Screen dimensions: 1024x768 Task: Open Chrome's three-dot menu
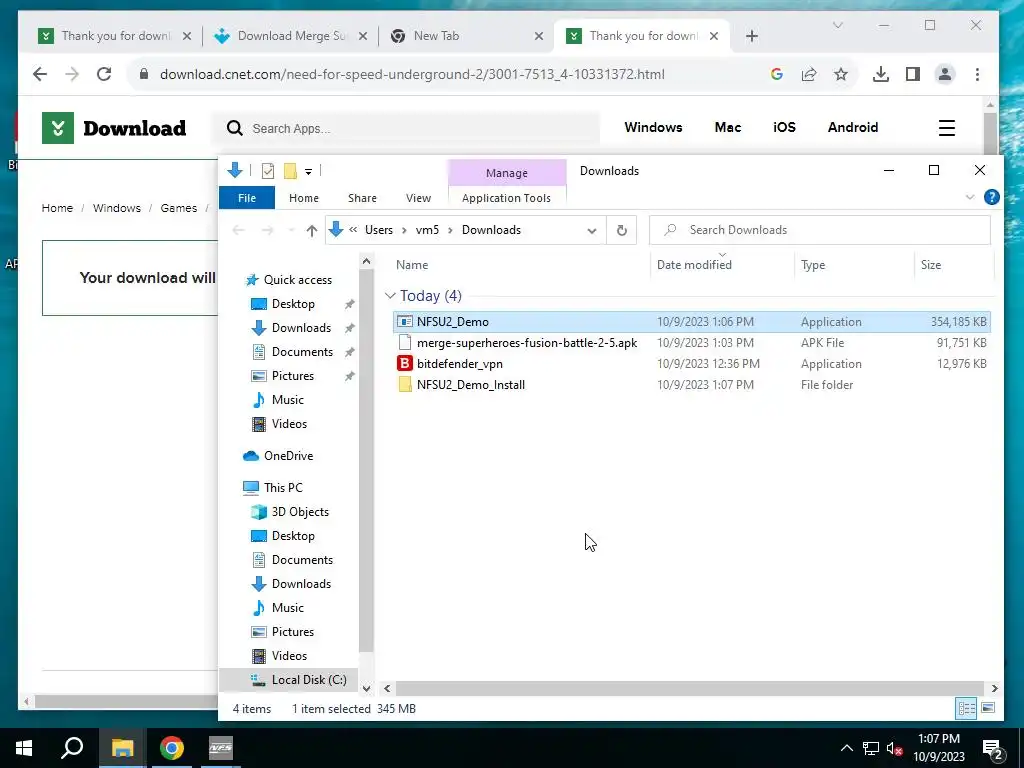(977, 74)
